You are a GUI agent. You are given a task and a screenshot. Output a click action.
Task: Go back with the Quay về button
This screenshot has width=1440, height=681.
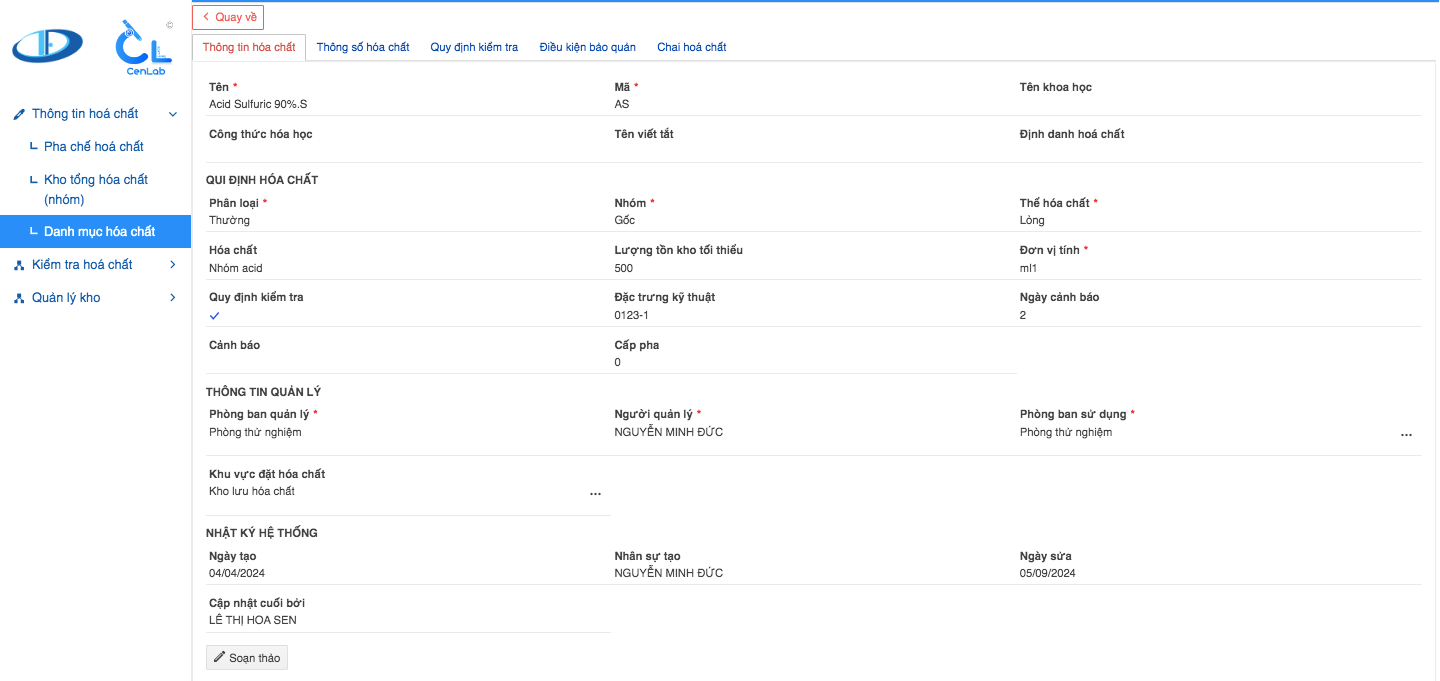228,17
